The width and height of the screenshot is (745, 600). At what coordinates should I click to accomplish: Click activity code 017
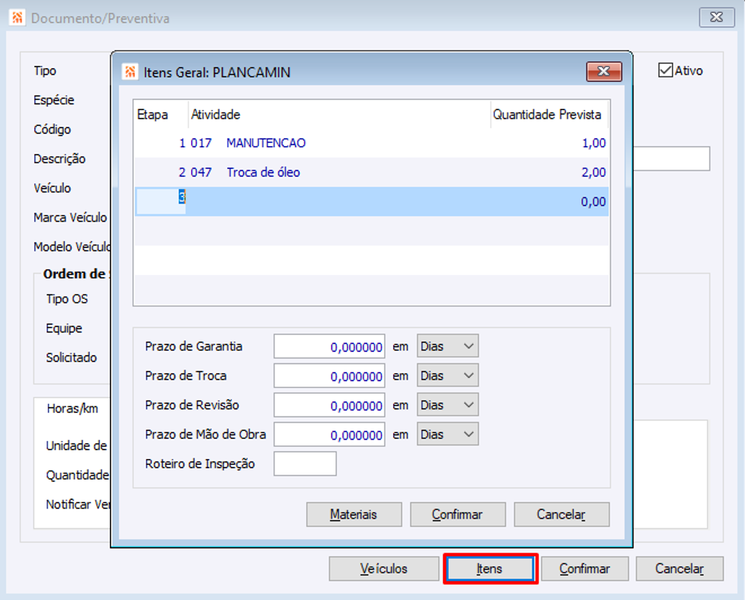[201, 143]
